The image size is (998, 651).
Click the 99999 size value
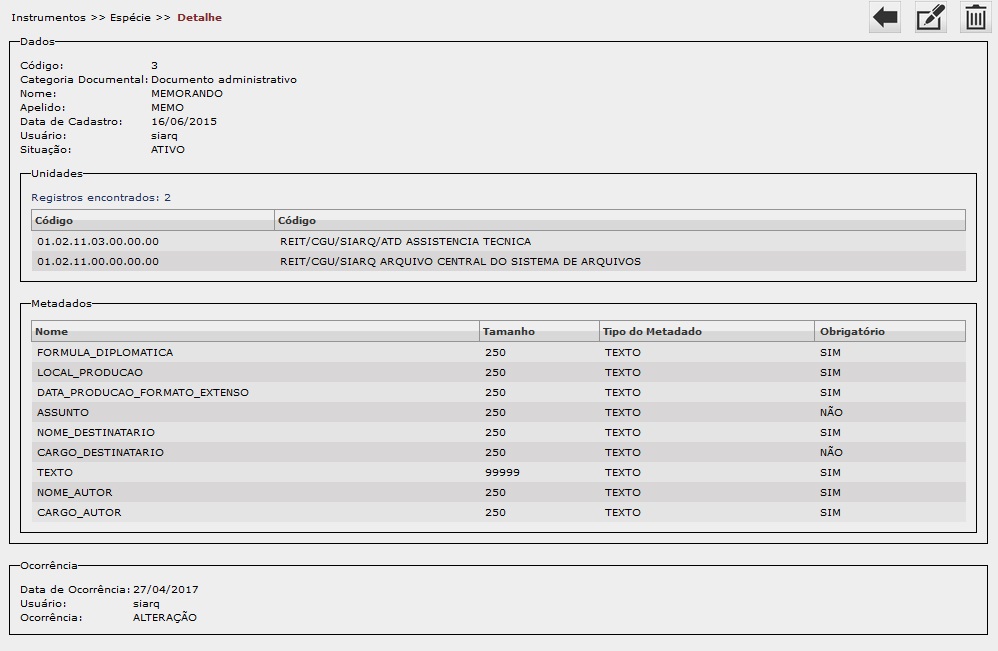point(502,472)
